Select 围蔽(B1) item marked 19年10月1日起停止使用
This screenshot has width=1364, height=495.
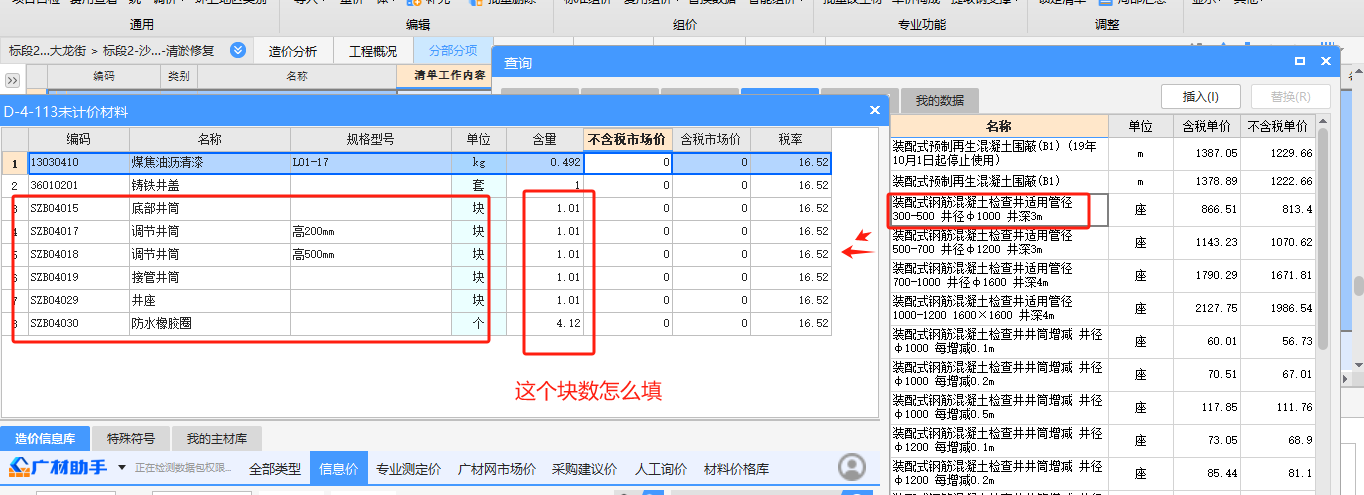click(998, 154)
